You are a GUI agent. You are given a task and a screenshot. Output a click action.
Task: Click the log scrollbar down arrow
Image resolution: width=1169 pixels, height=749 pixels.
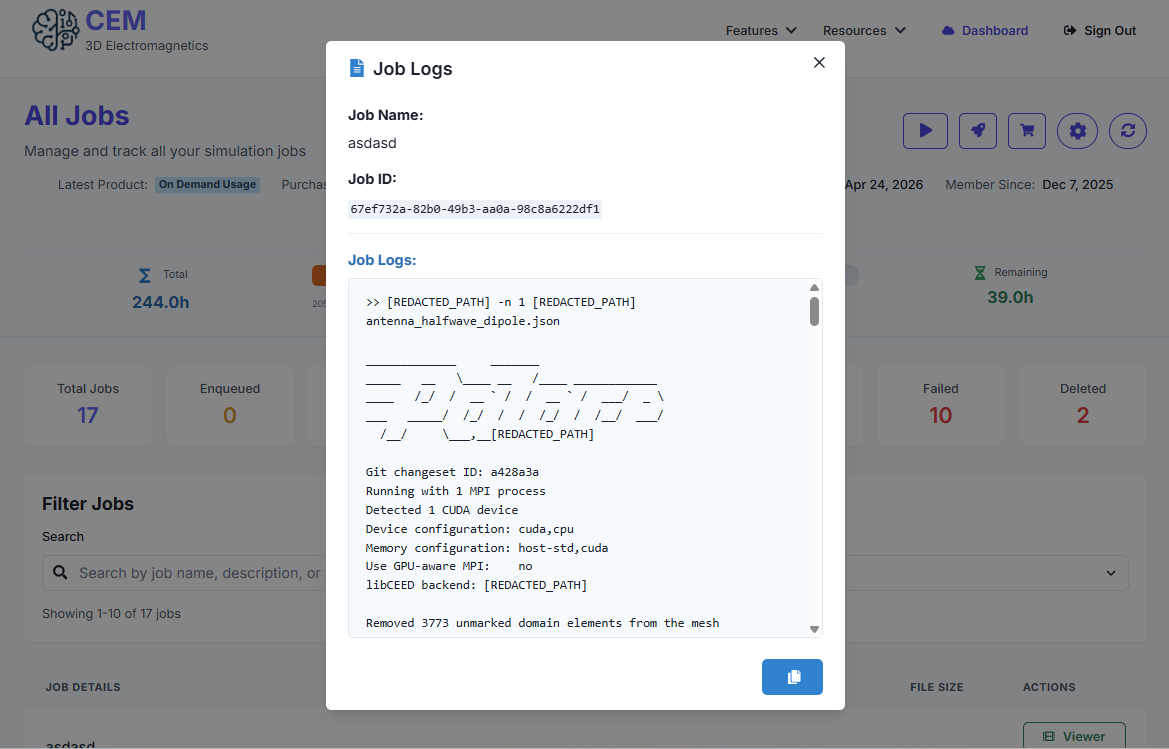click(x=814, y=629)
